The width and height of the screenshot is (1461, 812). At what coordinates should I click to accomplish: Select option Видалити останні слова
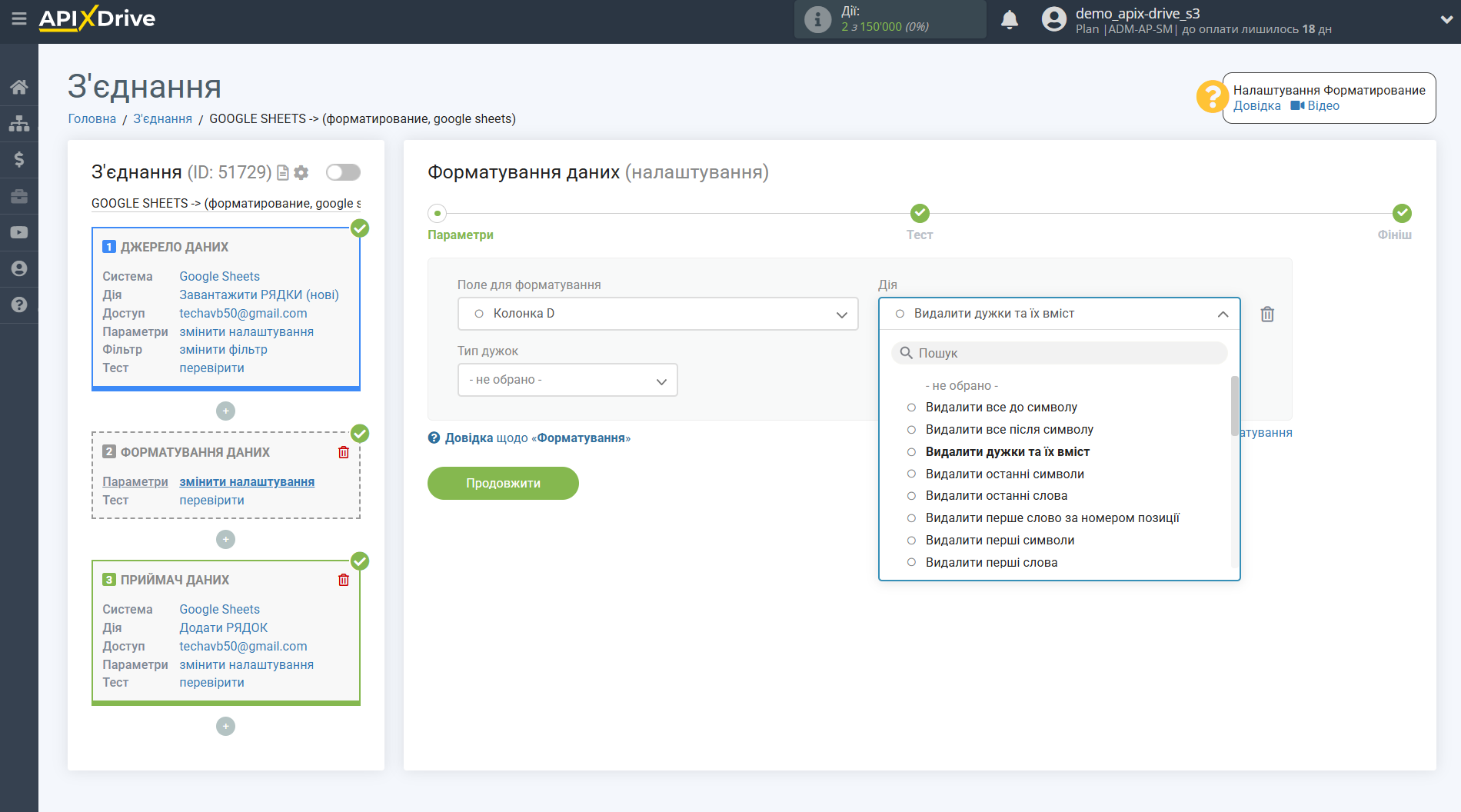[x=996, y=496]
